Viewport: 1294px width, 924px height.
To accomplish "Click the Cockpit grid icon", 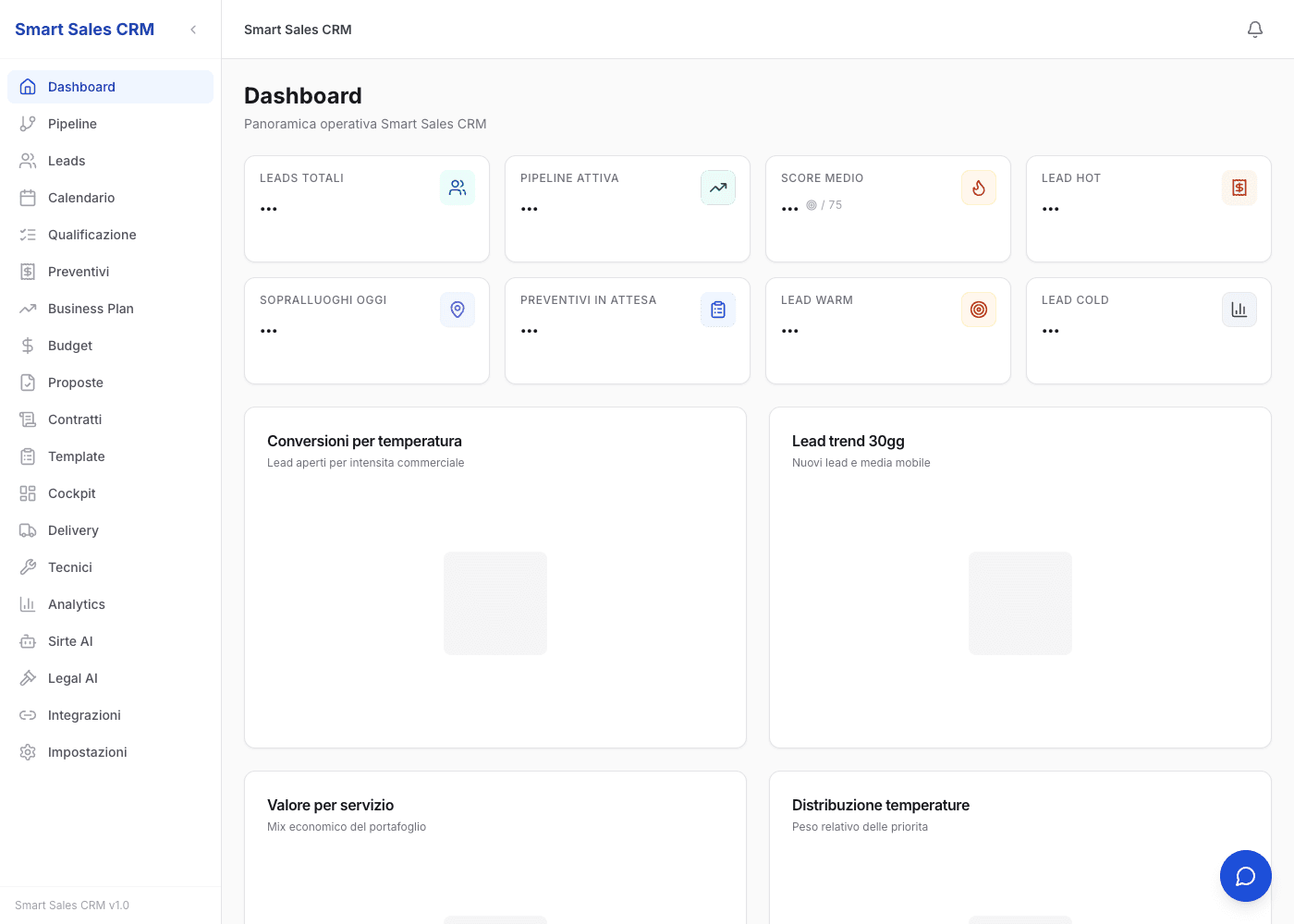I will [x=28, y=493].
